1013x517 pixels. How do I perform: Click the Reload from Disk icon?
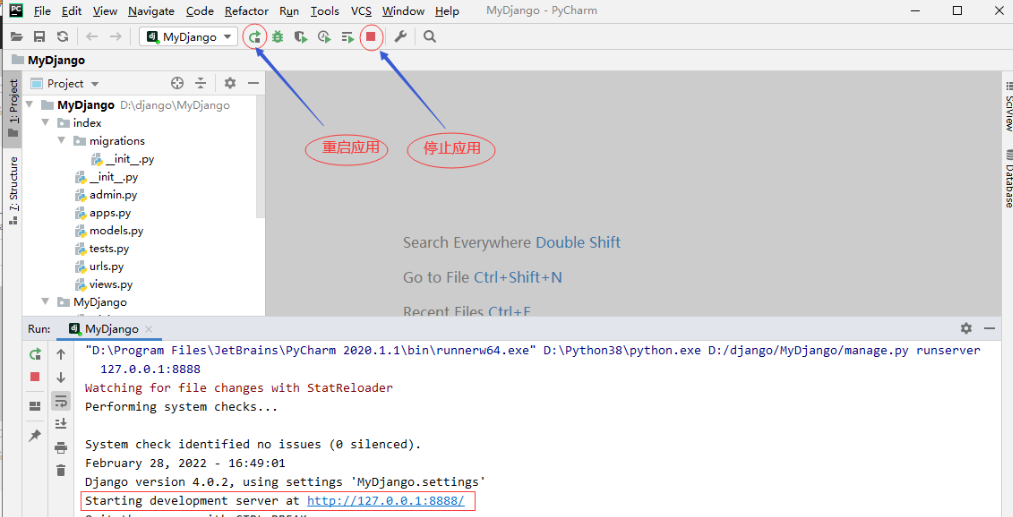[62, 37]
